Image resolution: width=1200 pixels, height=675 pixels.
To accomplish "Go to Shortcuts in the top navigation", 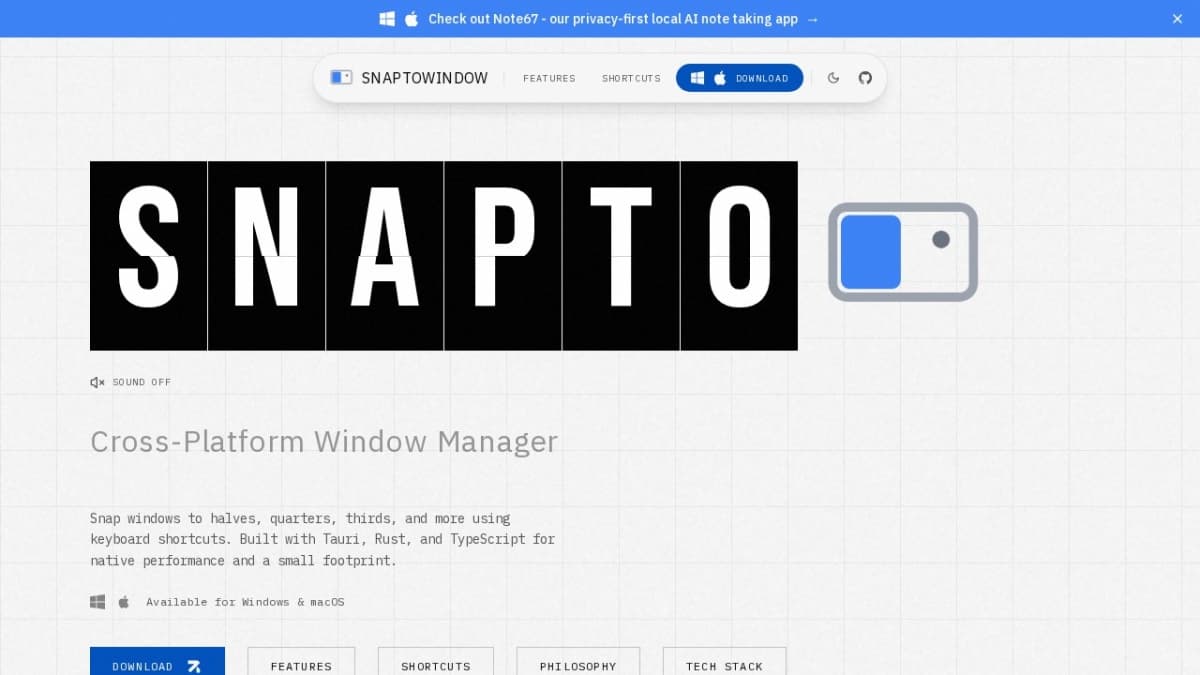I will tap(631, 78).
